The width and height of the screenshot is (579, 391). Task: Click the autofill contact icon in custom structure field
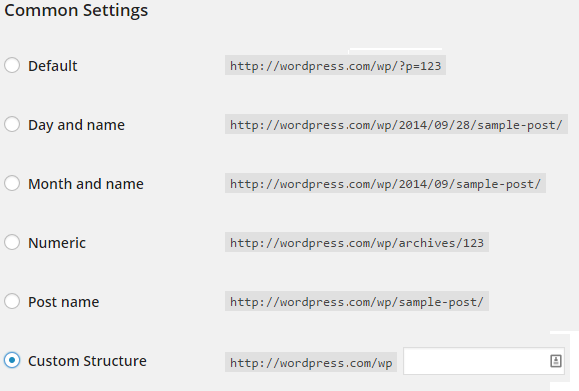pos(556,361)
